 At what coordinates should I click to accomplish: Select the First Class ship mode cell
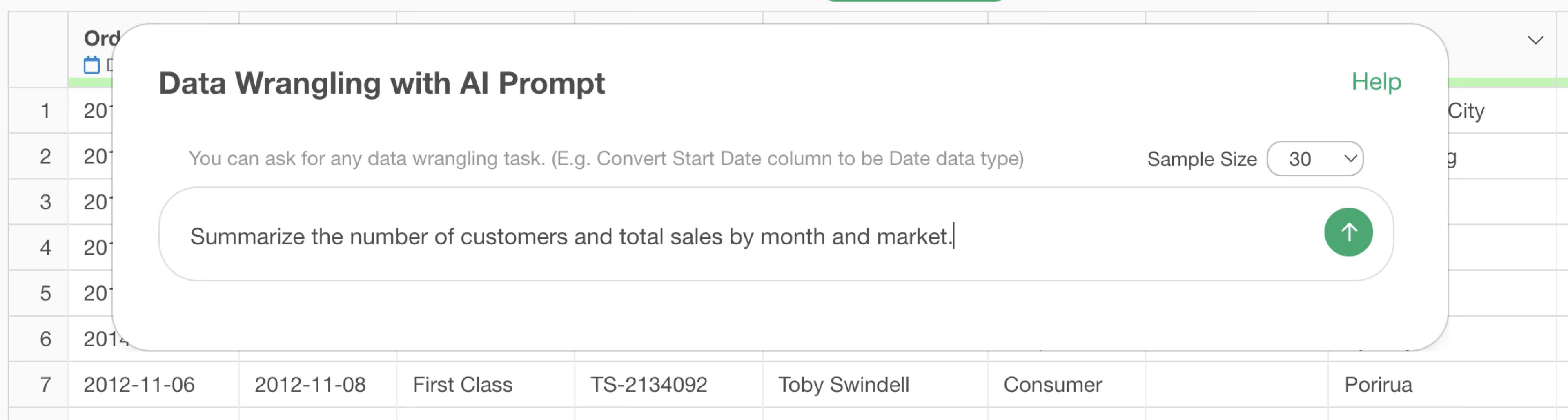click(463, 385)
